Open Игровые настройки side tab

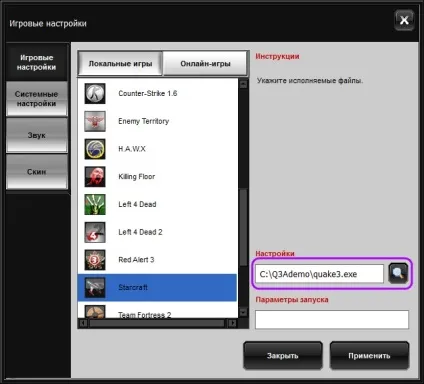(x=36, y=62)
